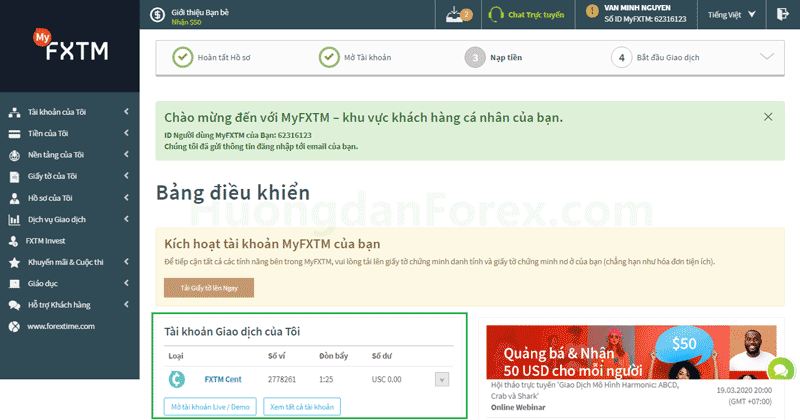Expand Tài khoản của Tôi submenu arrow
This screenshot has height=420, width=800.
(126, 111)
